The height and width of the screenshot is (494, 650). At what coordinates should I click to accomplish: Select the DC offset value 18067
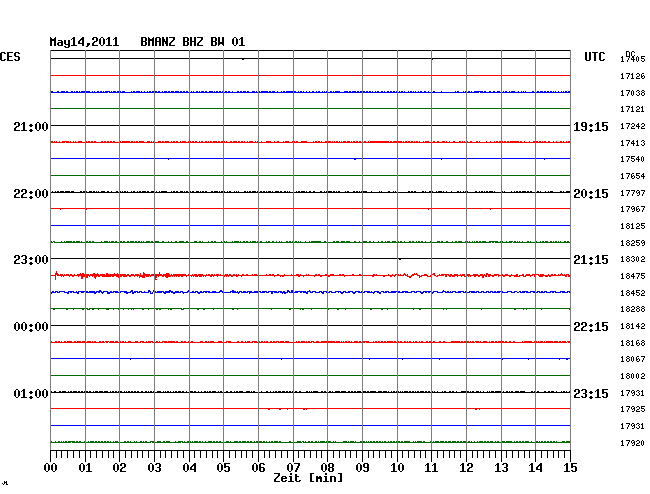coord(633,359)
